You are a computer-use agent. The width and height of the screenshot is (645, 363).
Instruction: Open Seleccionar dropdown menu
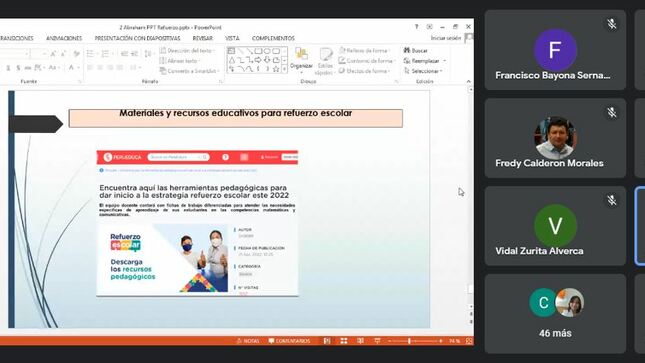pyautogui.click(x=423, y=71)
